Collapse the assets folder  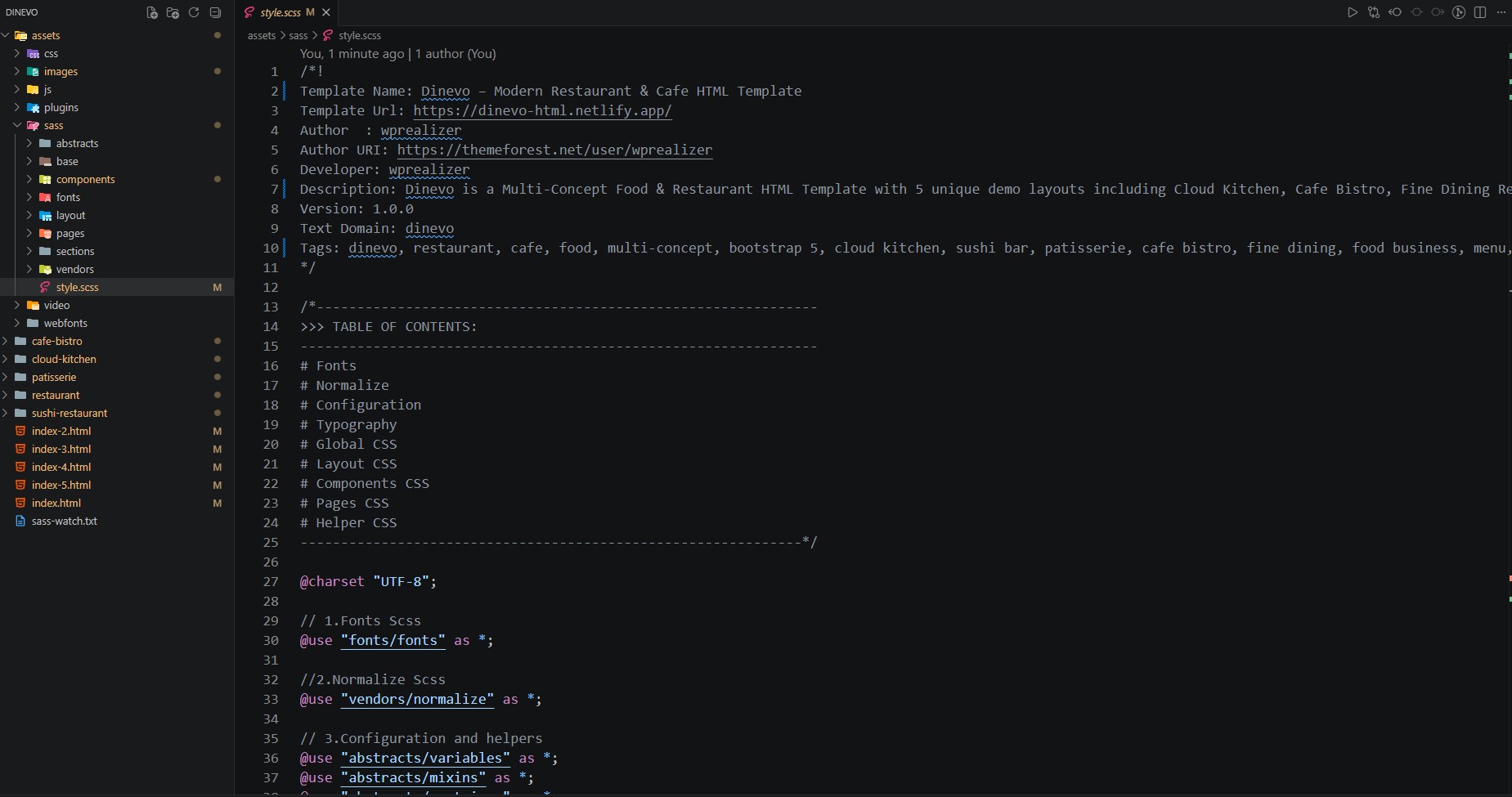117,35
